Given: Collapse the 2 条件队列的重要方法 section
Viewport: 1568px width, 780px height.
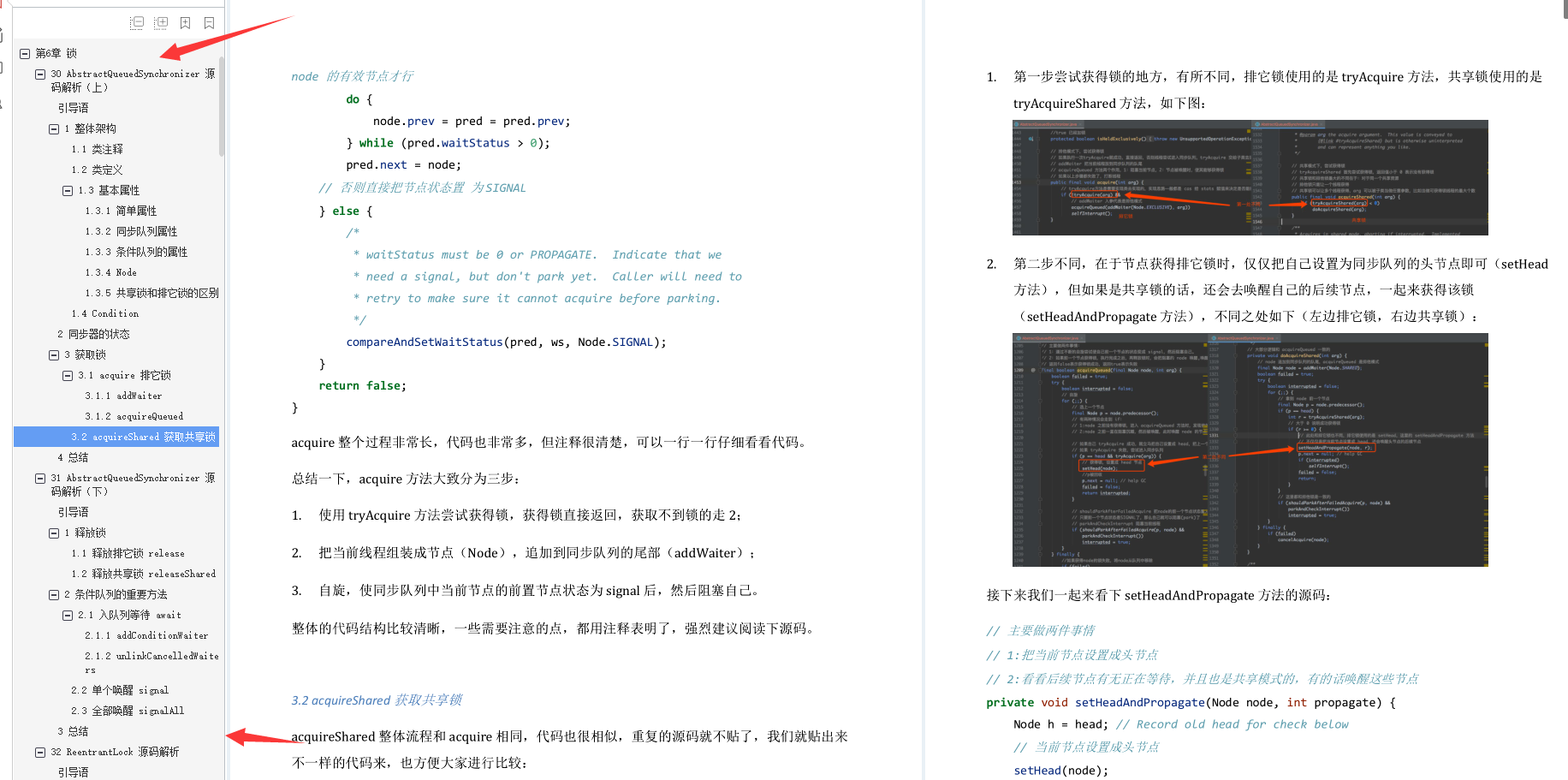Looking at the screenshot, I should (53, 594).
